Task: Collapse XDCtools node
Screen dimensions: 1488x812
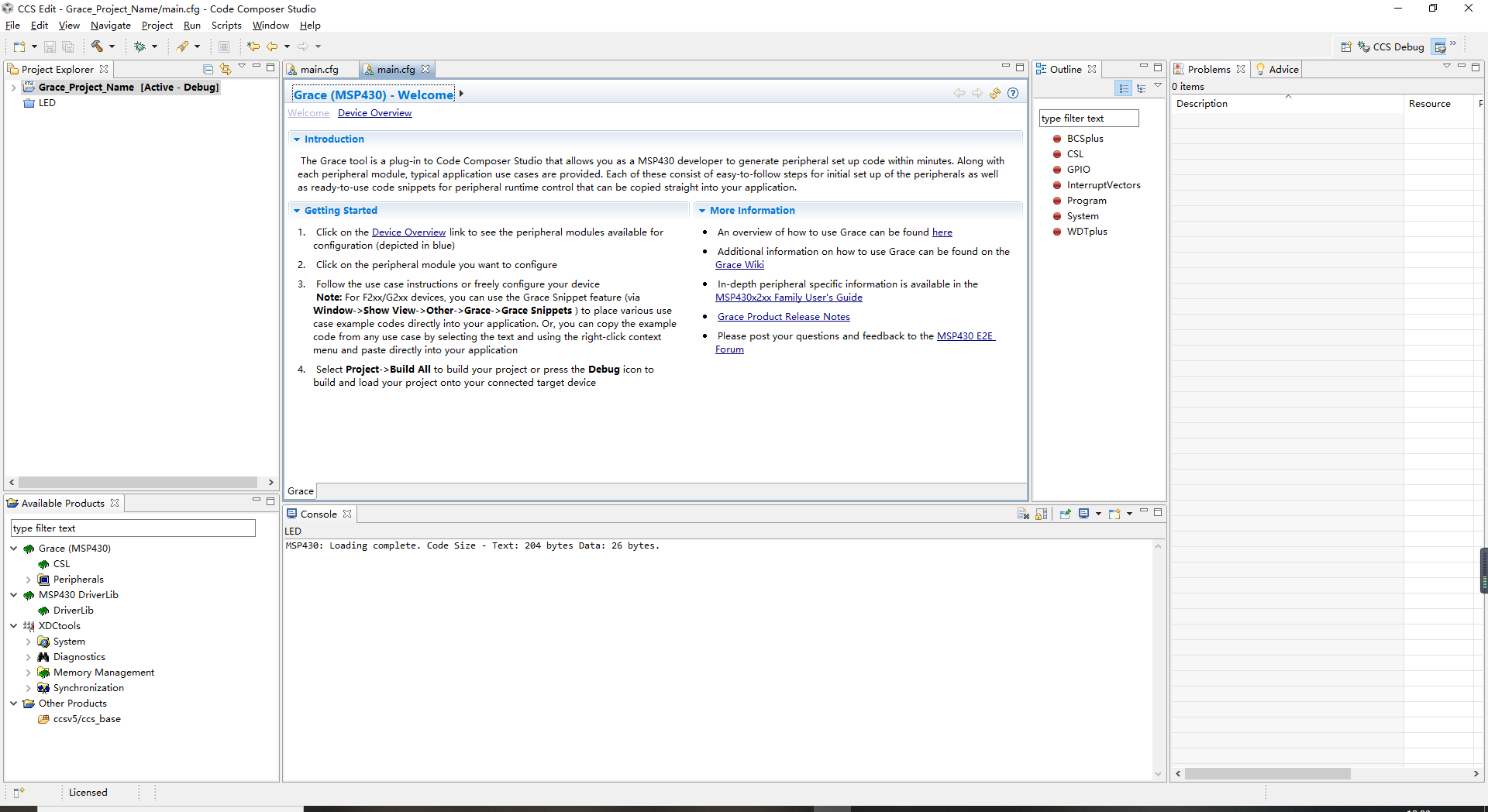Action: coord(13,626)
